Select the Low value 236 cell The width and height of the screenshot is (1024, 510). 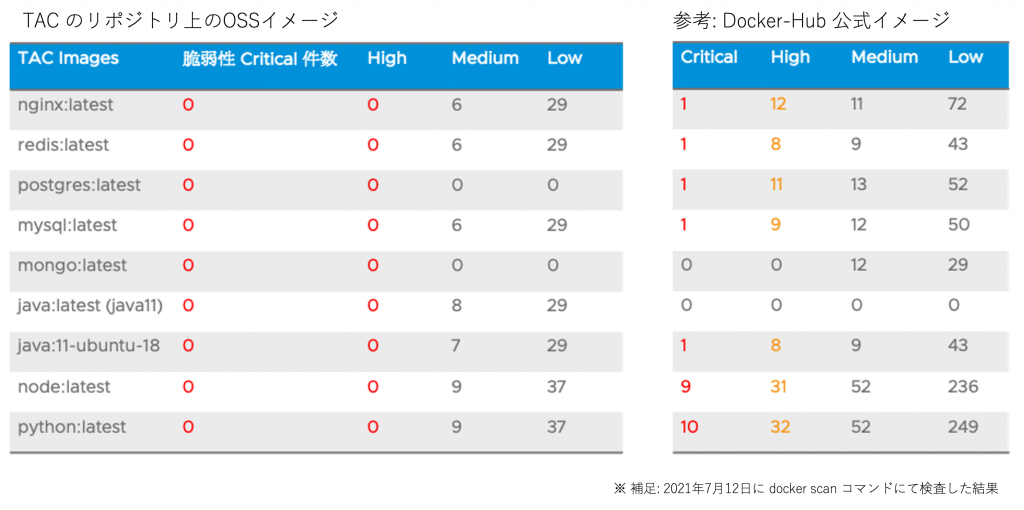964,387
